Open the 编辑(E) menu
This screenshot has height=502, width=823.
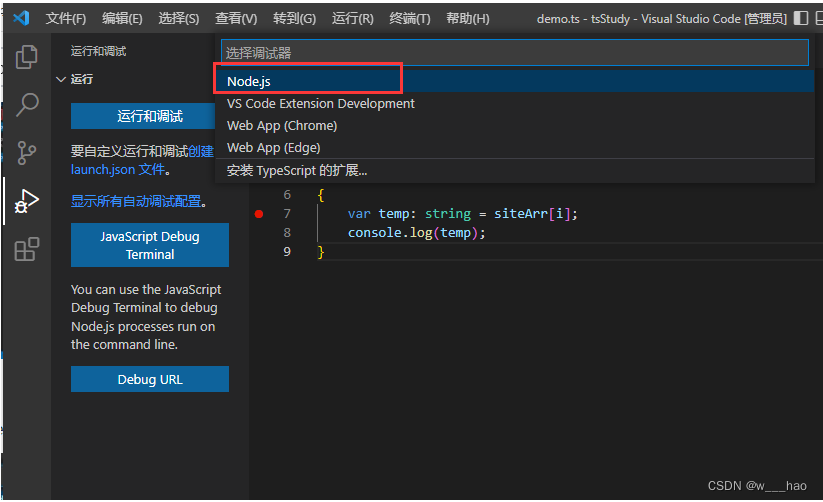122,19
